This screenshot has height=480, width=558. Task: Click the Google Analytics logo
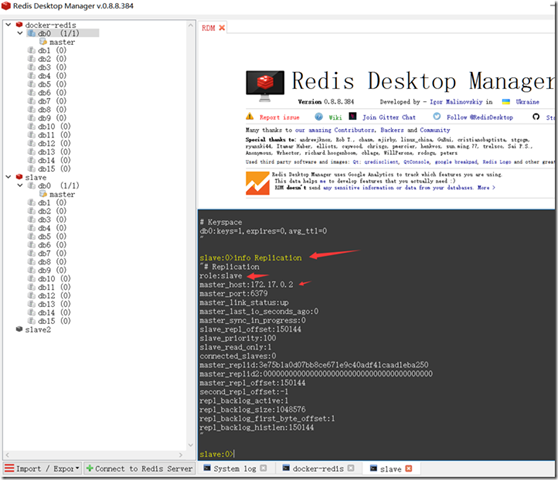pyautogui.click(x=258, y=183)
